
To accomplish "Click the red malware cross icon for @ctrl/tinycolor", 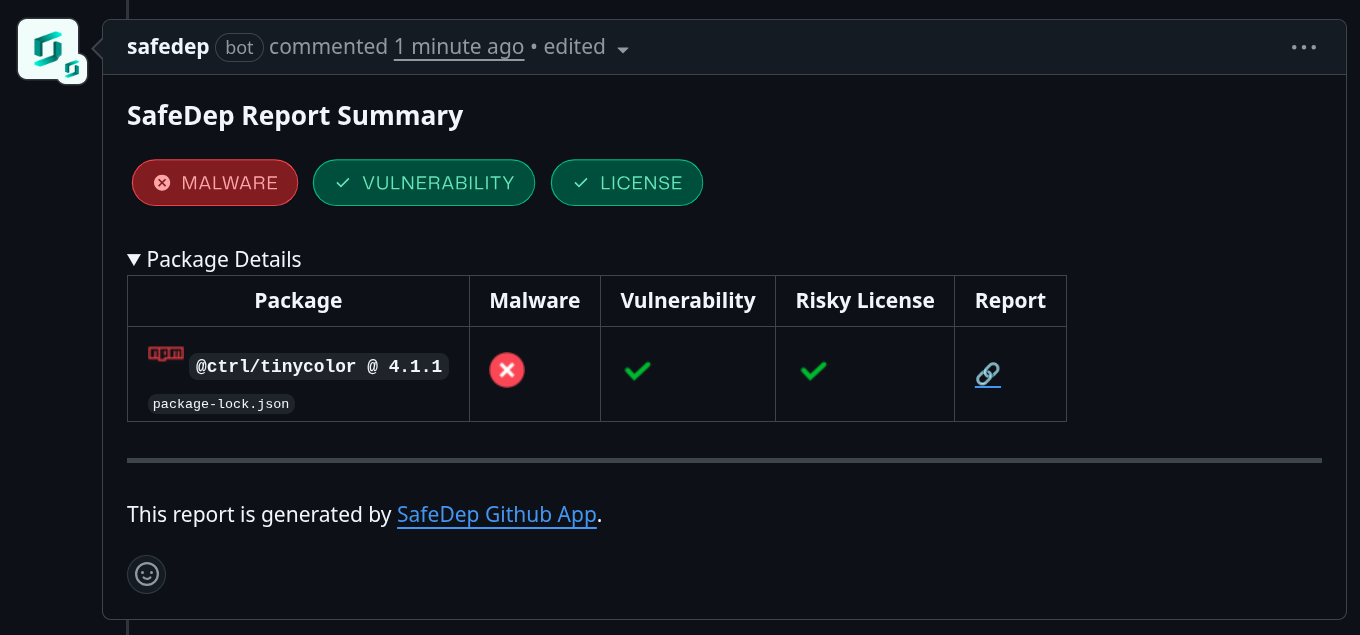I will click(x=506, y=370).
